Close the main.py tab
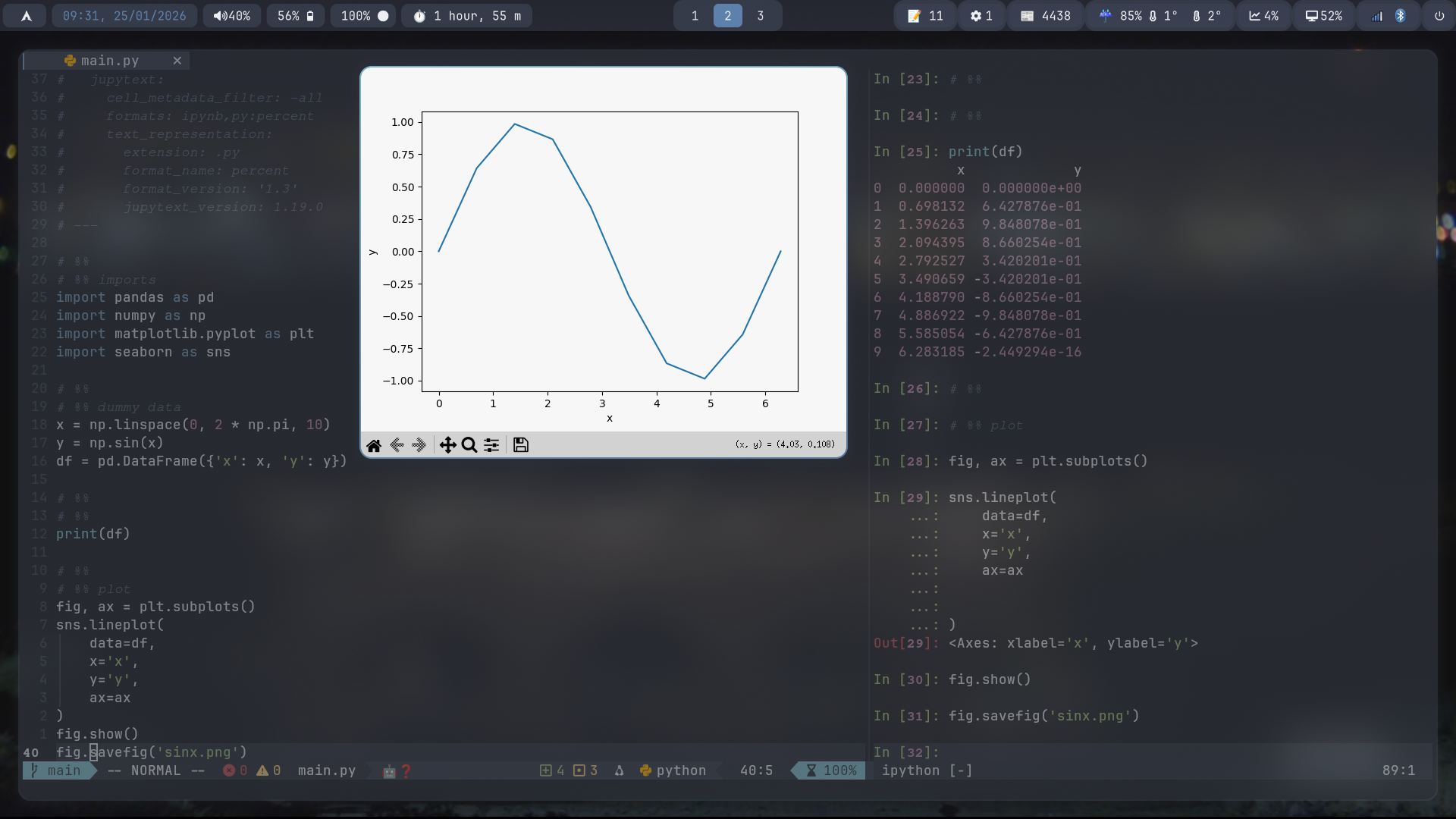Viewport: 1456px width, 819px height. coord(177,61)
